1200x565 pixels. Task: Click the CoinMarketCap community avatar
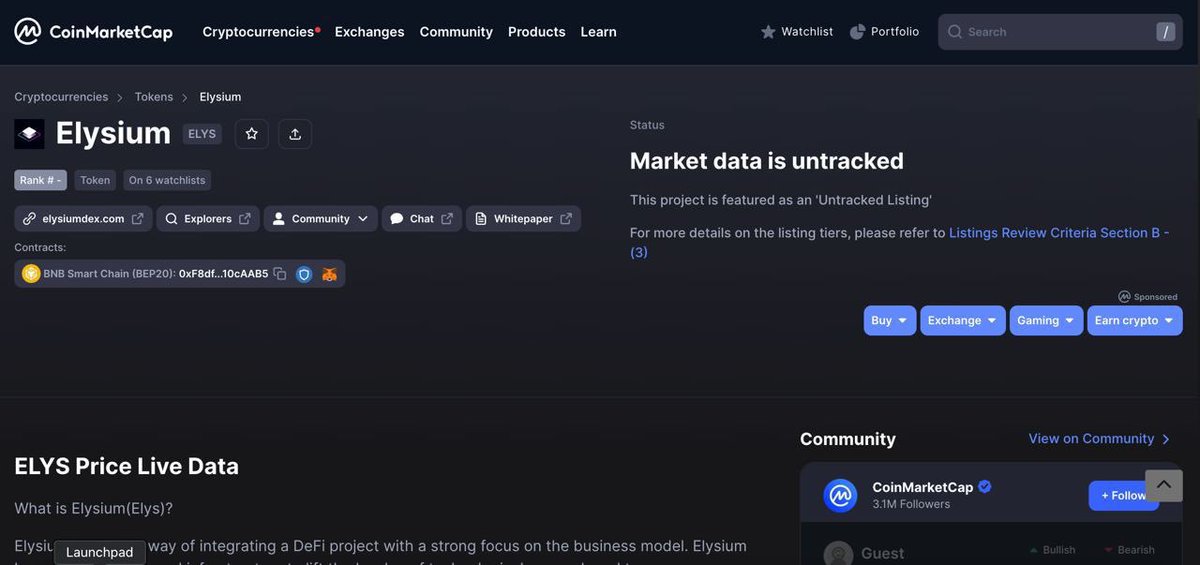841,495
